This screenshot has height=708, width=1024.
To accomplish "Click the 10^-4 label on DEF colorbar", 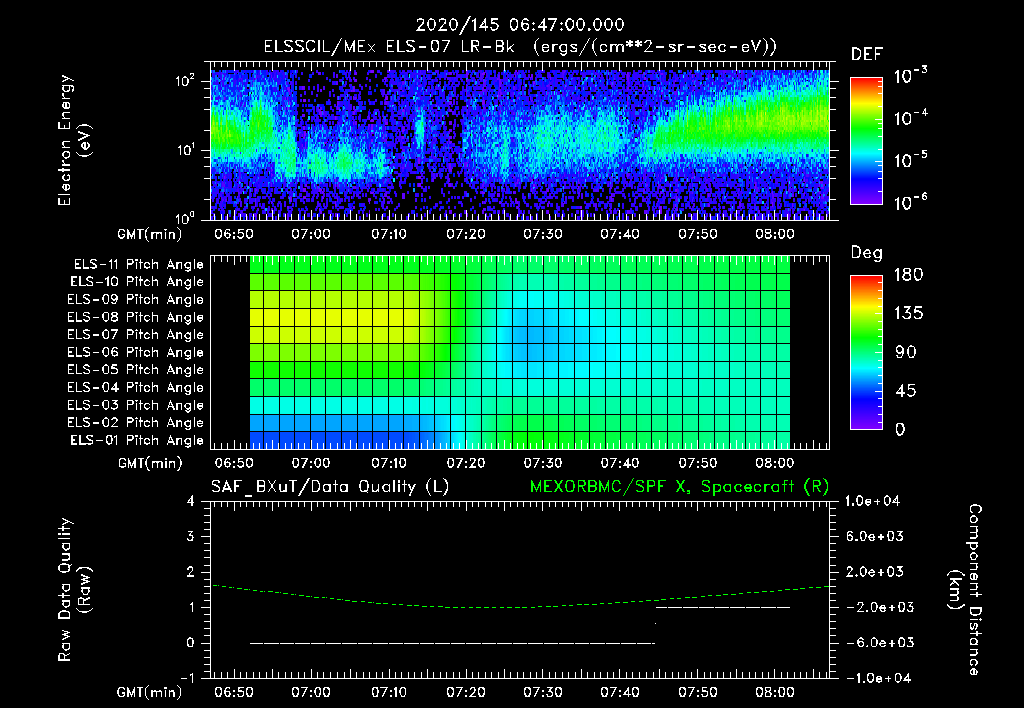I will point(910,117).
